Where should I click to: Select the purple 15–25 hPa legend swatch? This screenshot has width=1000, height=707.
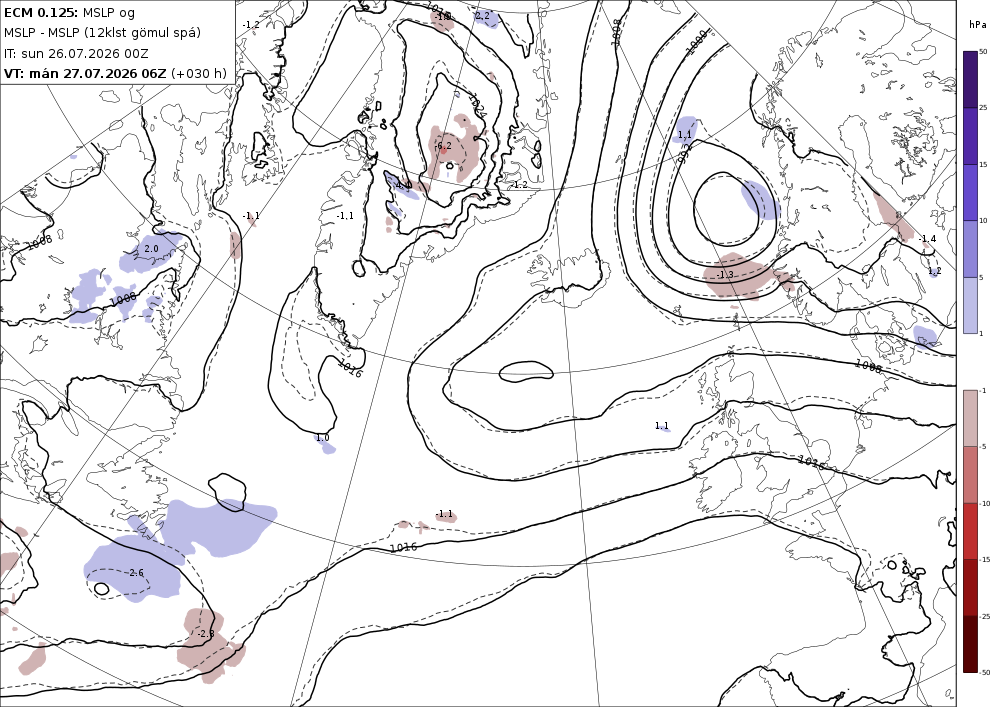pyautogui.click(x=970, y=136)
